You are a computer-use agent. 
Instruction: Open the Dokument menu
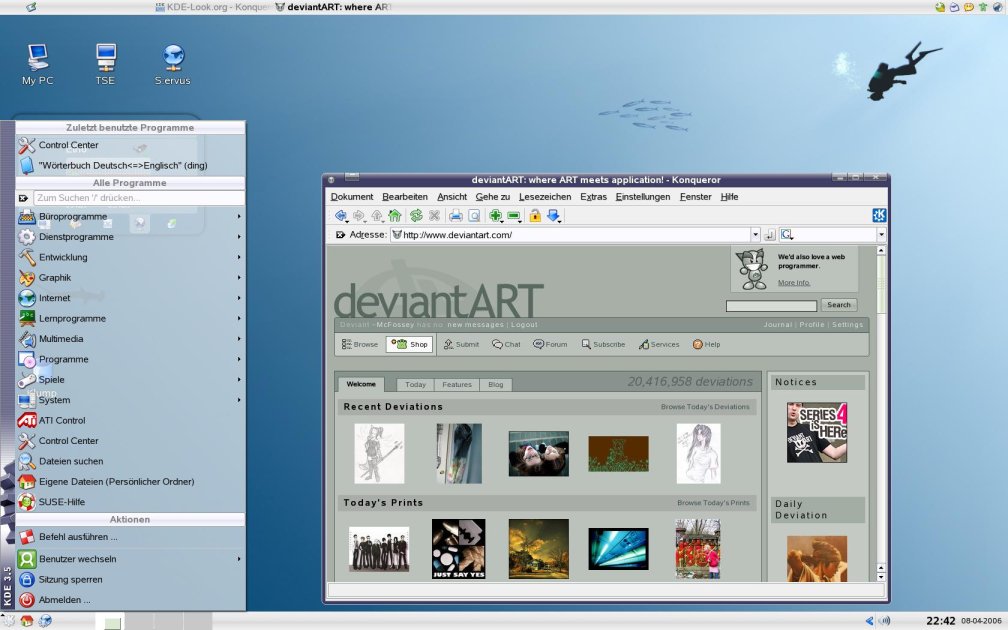(352, 197)
